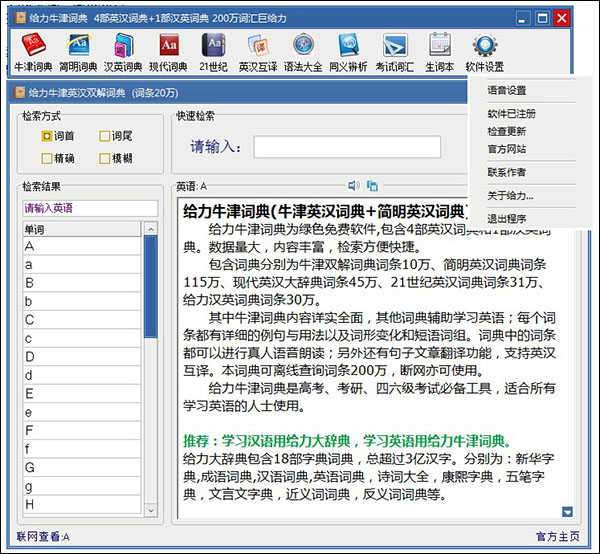The width and height of the screenshot is (600, 554).
Task: Choose 联系作者 from the menu
Action: click(507, 172)
